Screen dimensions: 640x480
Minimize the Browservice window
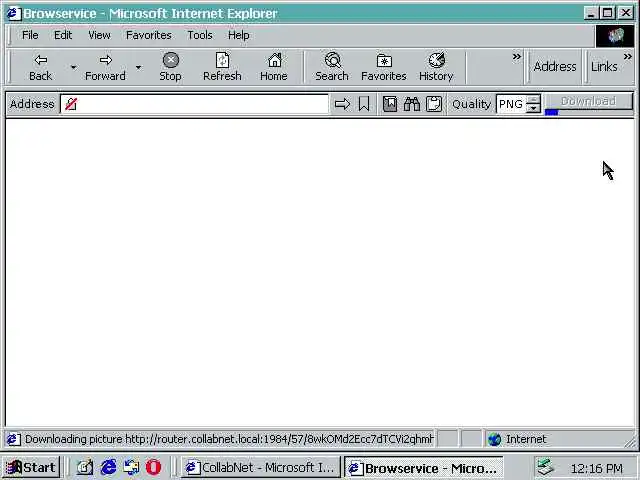click(590, 13)
